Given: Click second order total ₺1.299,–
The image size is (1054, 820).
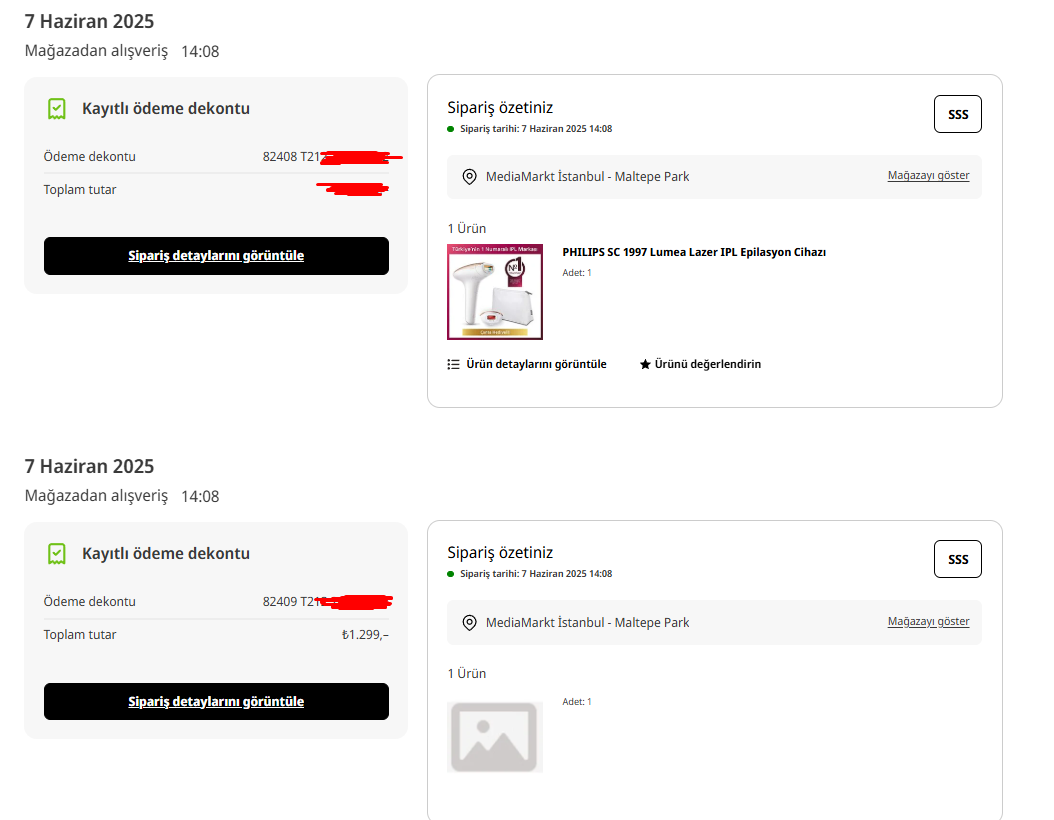Looking at the screenshot, I should (365, 635).
